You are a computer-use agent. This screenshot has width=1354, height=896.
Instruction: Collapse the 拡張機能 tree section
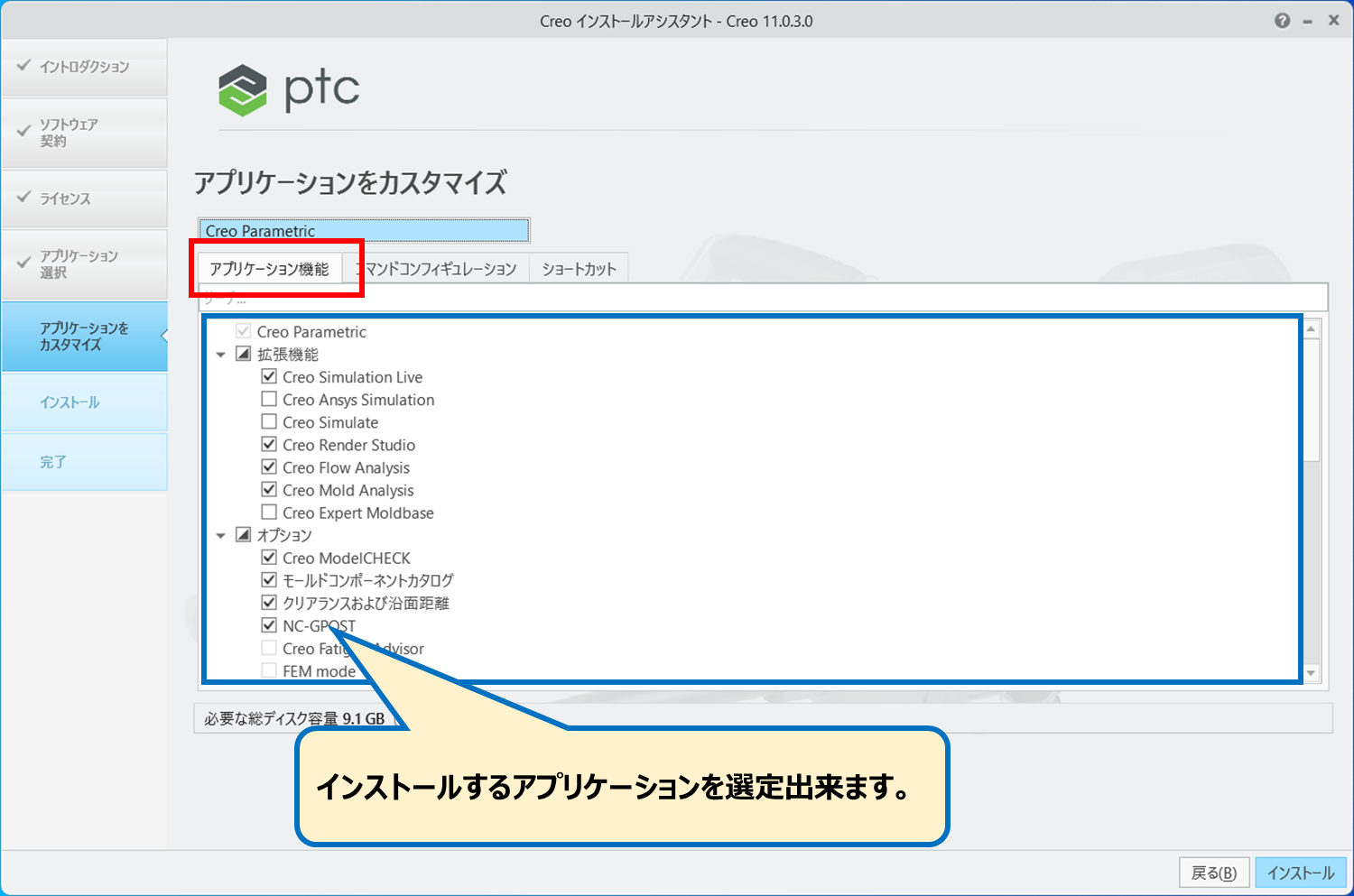tap(221, 355)
